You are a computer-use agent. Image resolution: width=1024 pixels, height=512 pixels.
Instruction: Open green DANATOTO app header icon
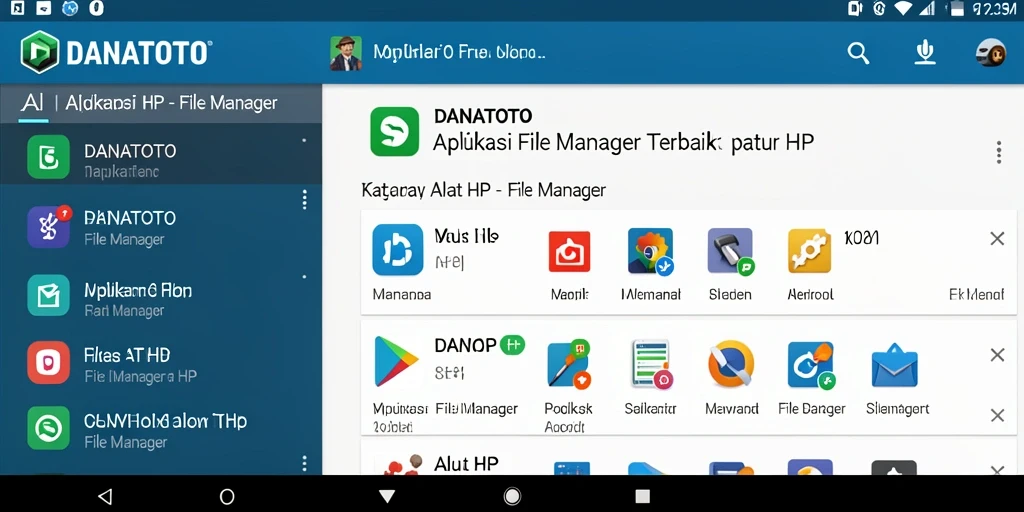[x=394, y=131]
